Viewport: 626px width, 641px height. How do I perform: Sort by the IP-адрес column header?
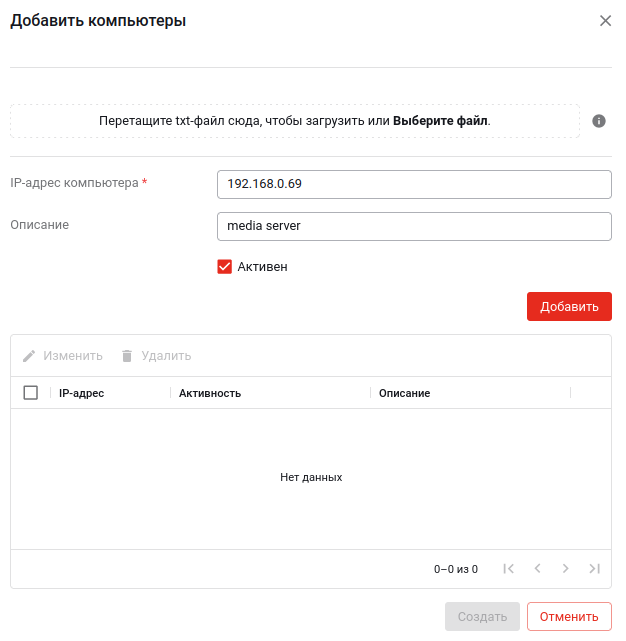pos(82,393)
